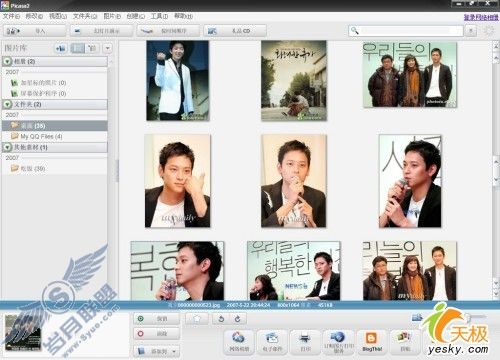
Task: Open photo of man resting chin on hand
Action: coord(177,181)
